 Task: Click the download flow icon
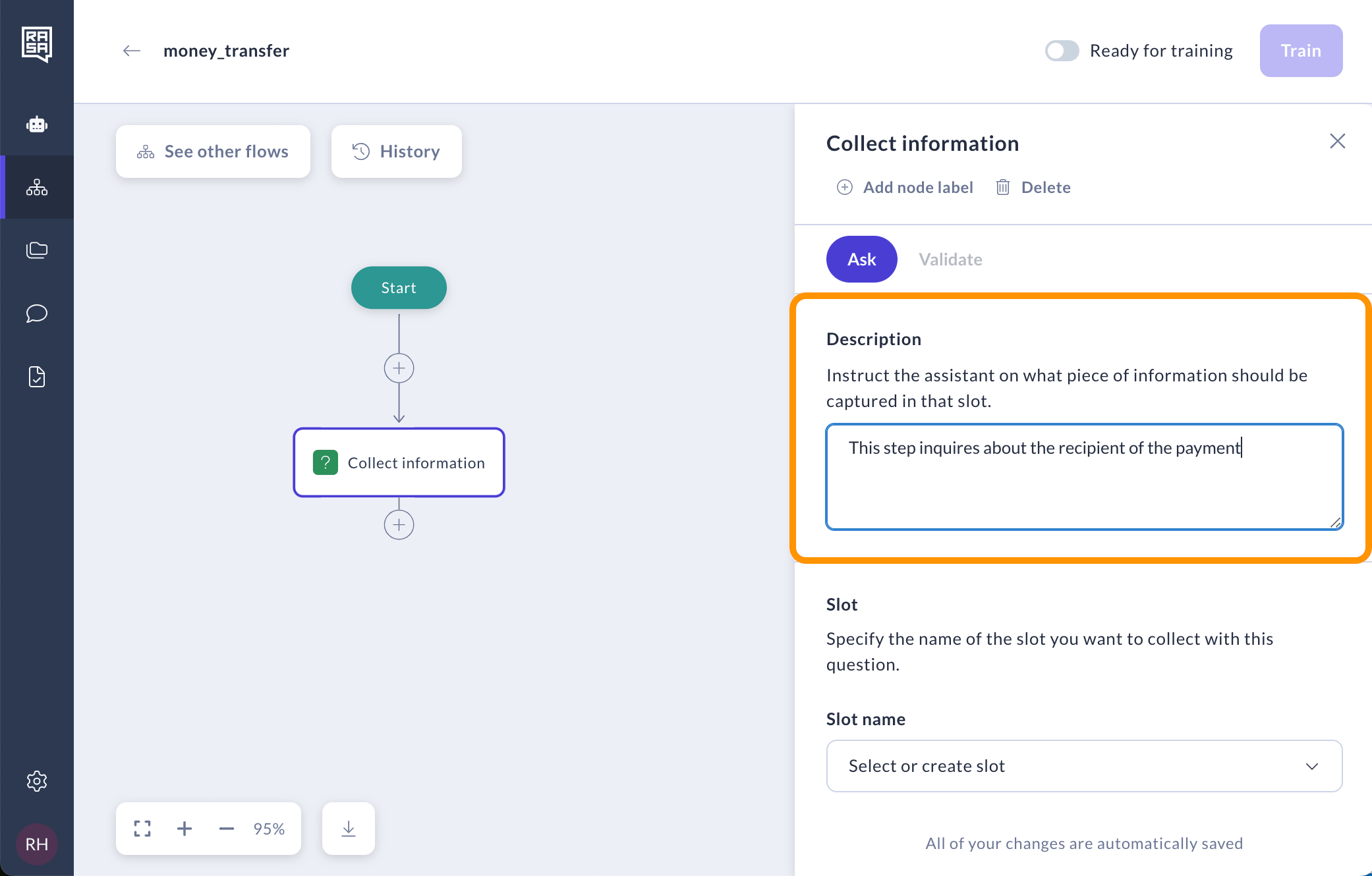tap(349, 829)
